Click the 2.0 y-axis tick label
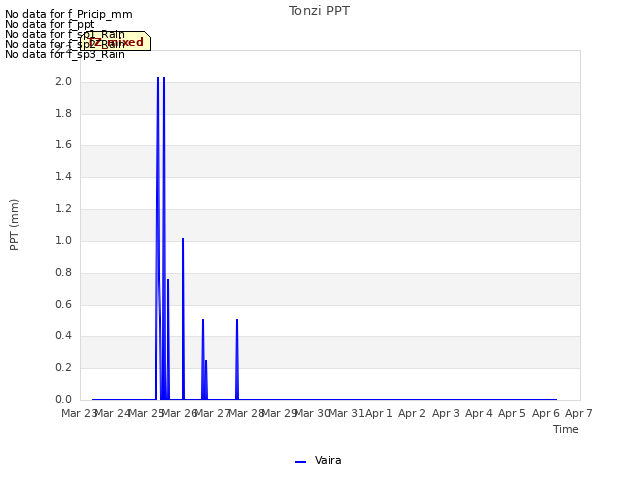 coord(64,82)
